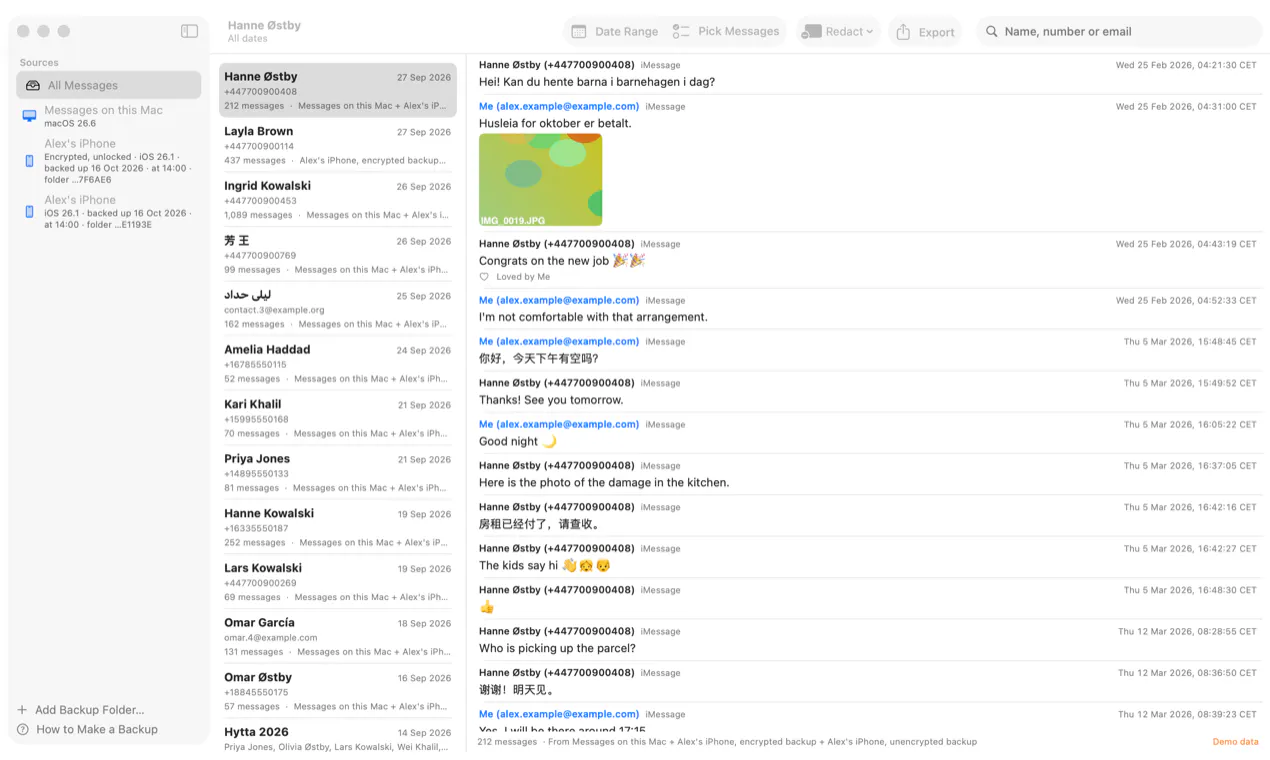Click the kitchen damage photo message text
The width and height of the screenshot is (1270, 760).
pos(604,482)
